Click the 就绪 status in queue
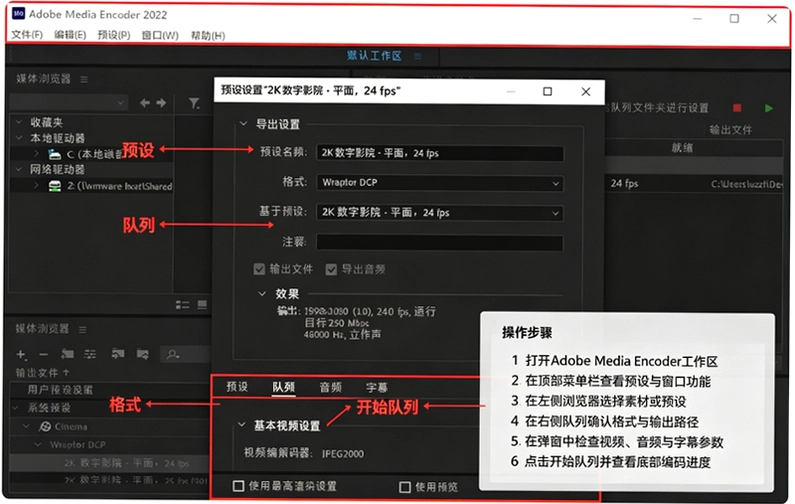This screenshot has height=504, width=795. [682, 148]
